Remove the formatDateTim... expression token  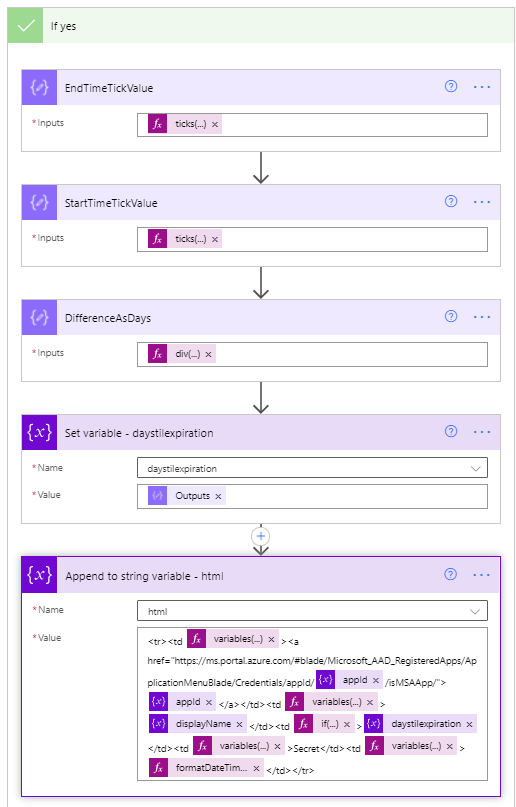[256, 768]
